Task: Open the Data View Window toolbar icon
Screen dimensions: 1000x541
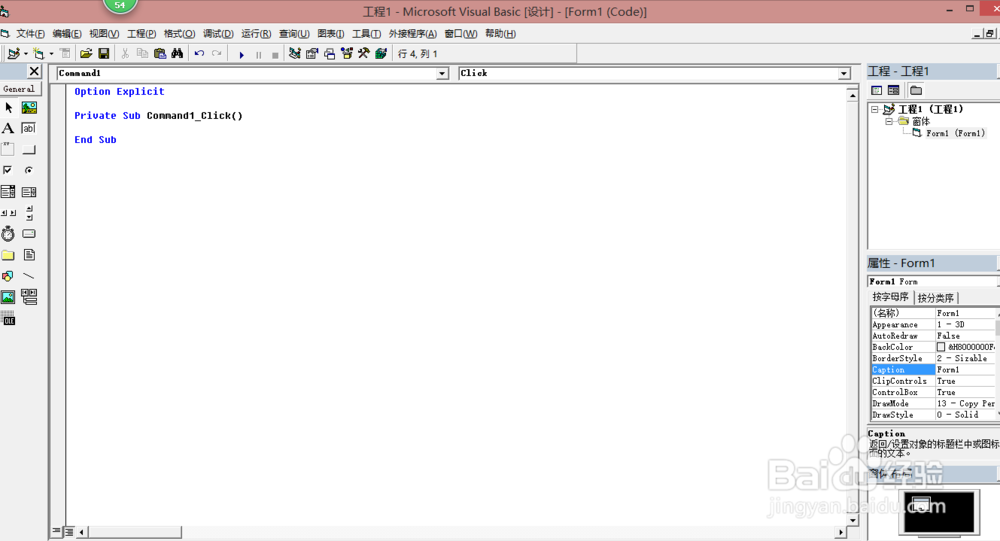Action: tap(381, 54)
